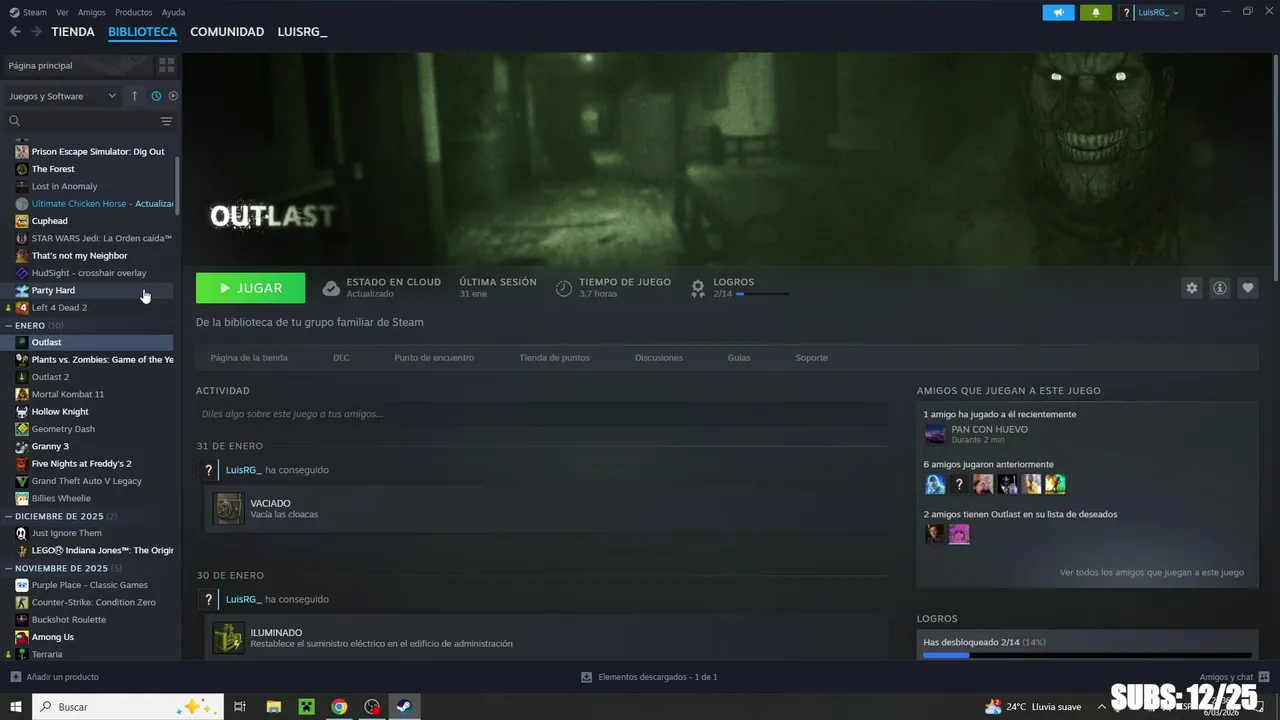Open Página de la tienda link
The width and height of the screenshot is (1280, 720).
pos(249,357)
